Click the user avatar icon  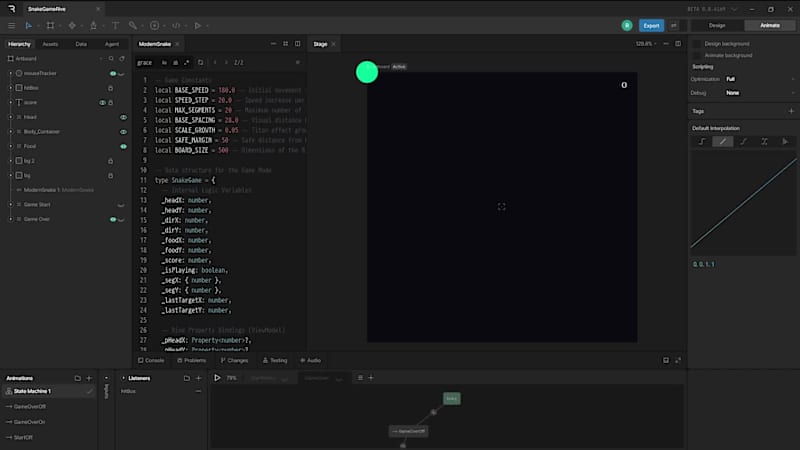click(x=627, y=26)
